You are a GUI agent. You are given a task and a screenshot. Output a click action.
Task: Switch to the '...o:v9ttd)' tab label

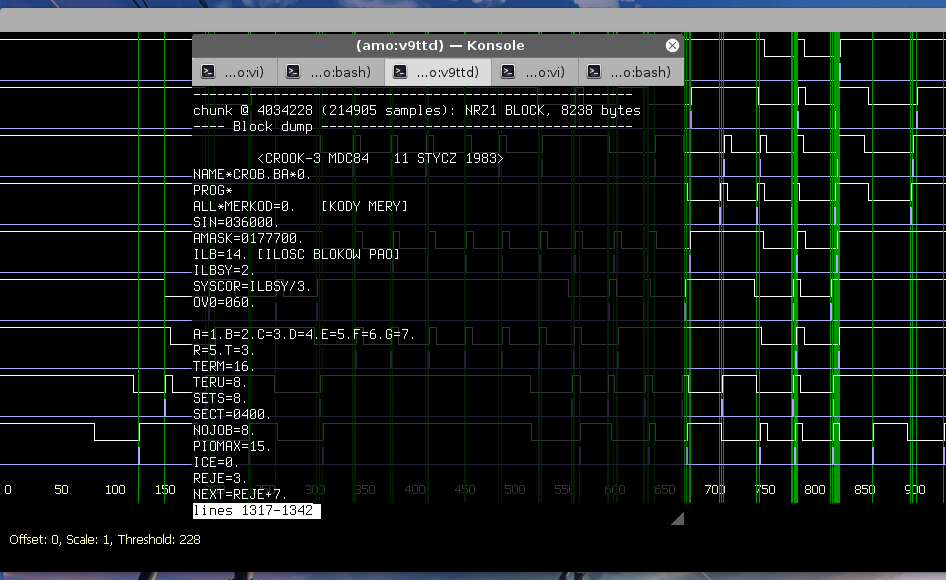(x=447, y=72)
